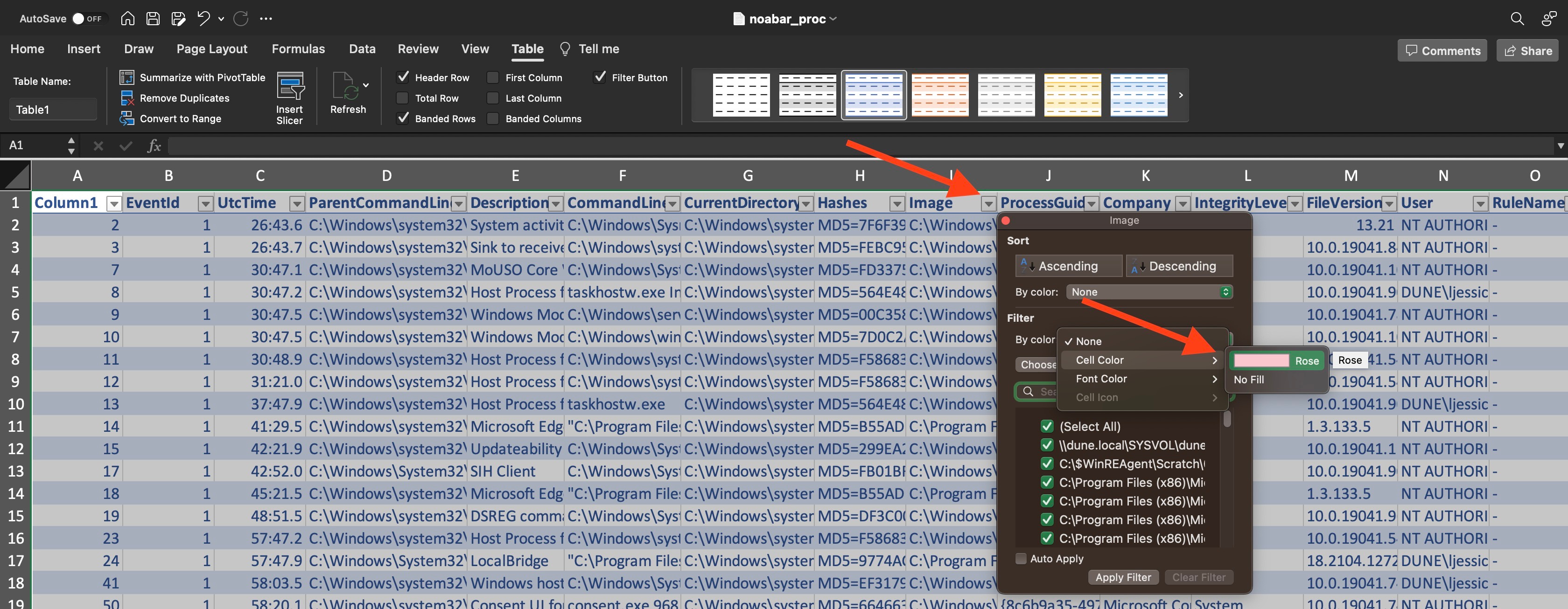1568x609 pixels.
Task: Switch to the Formulas ribbon tab
Action: 298,48
